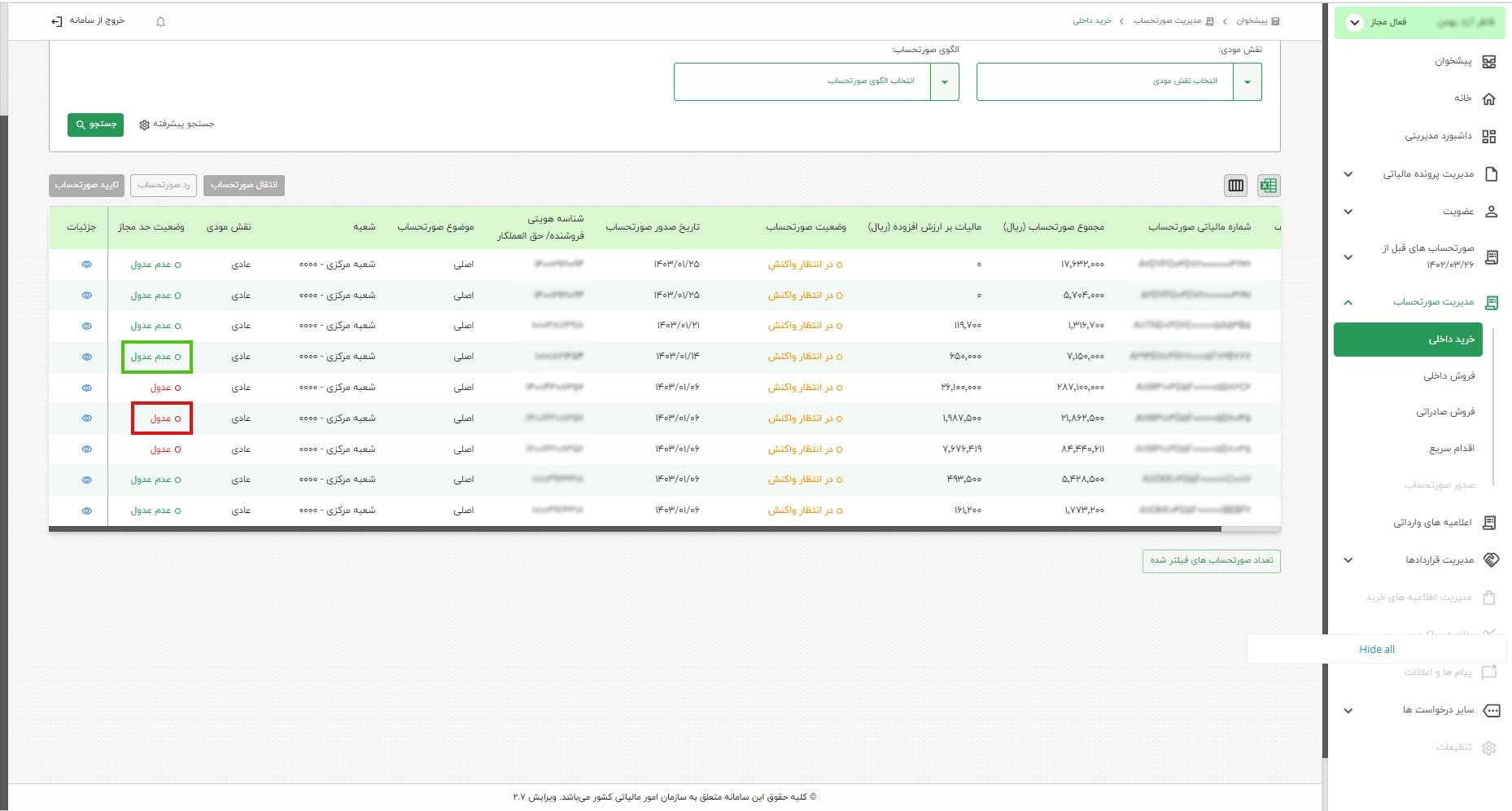View details eye icon for 21,862,500 row
Screen dimensions: 1512x811
point(87,419)
